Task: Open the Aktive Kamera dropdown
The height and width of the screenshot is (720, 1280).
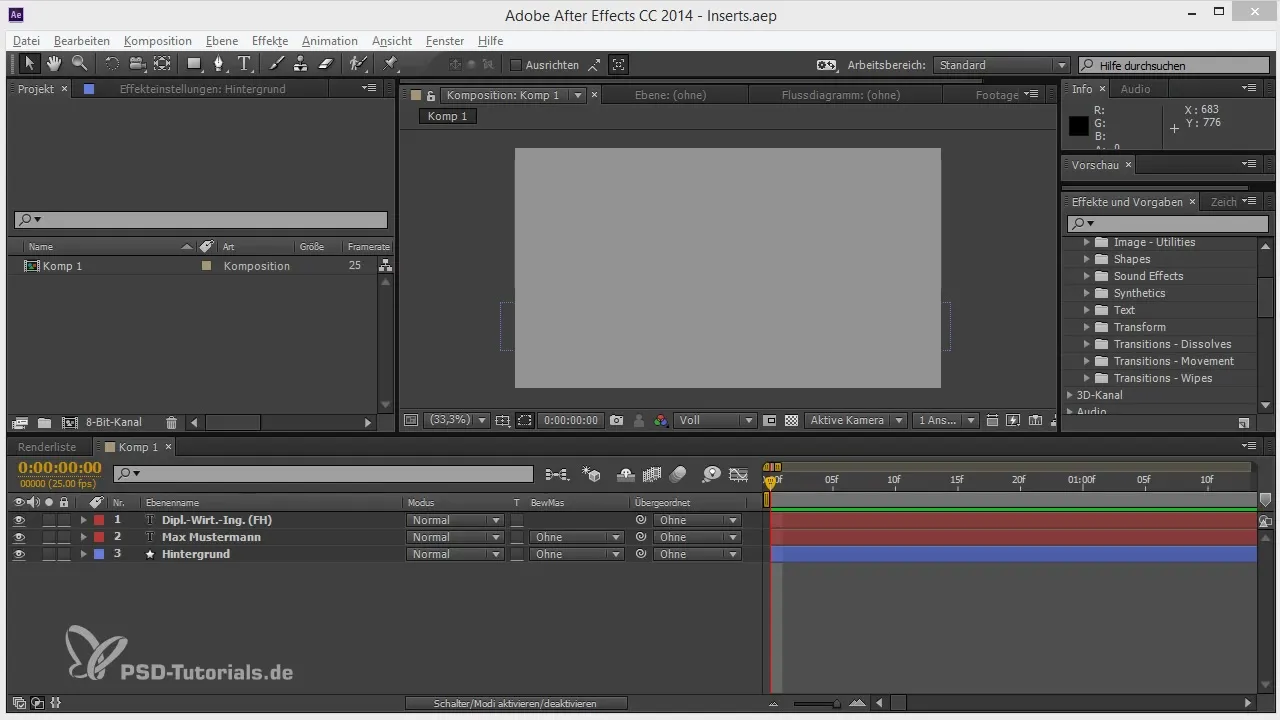Action: point(856,421)
